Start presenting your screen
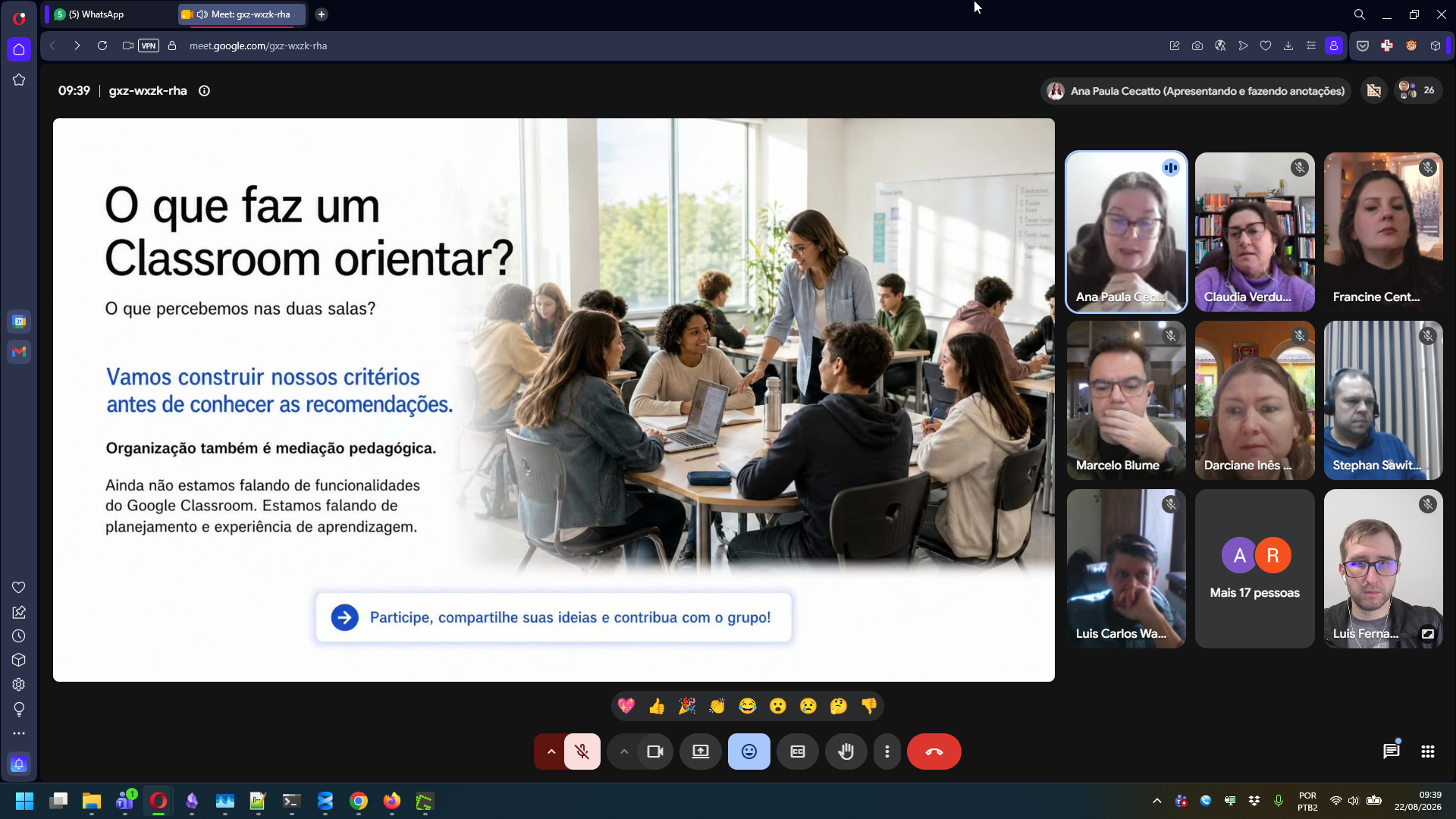 tap(701, 752)
